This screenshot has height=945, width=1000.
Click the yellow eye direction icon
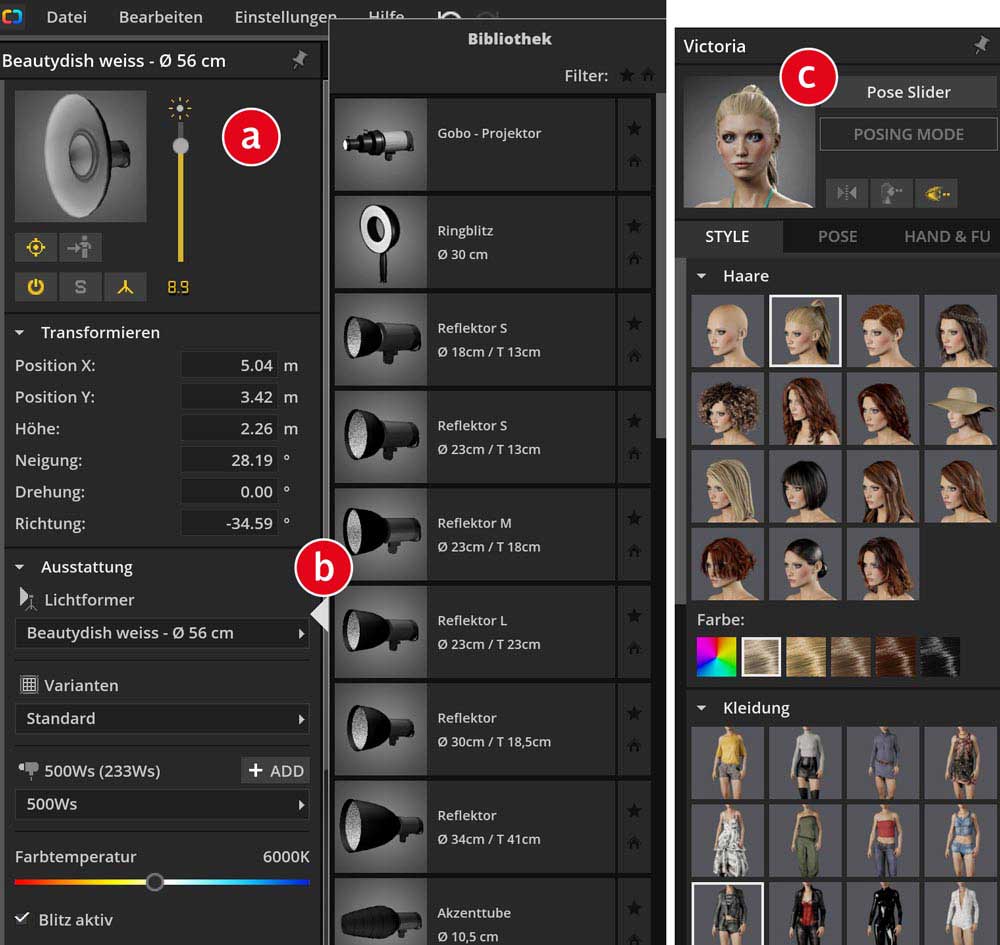tap(936, 193)
